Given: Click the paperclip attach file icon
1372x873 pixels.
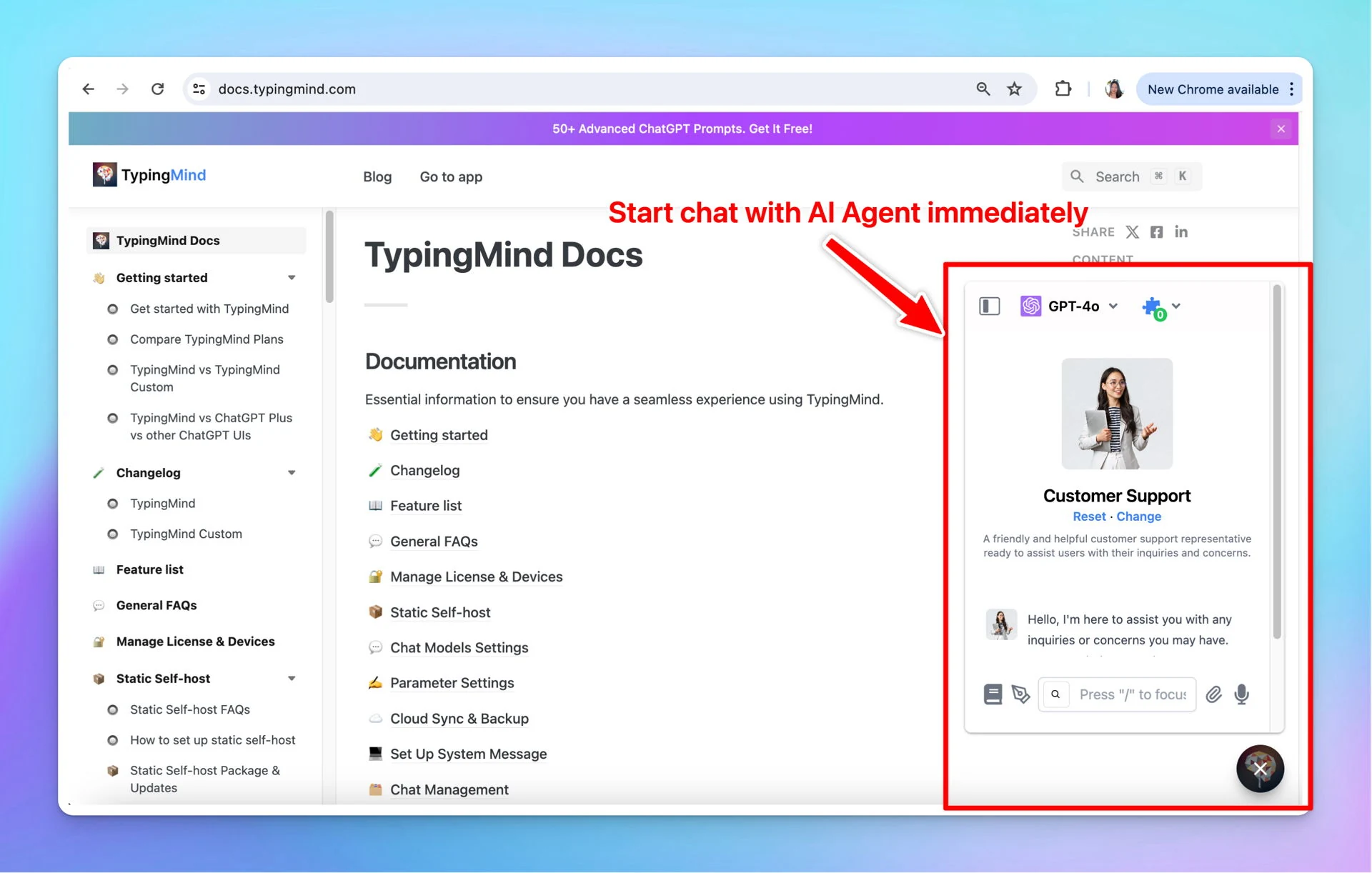Looking at the screenshot, I should click(1213, 694).
